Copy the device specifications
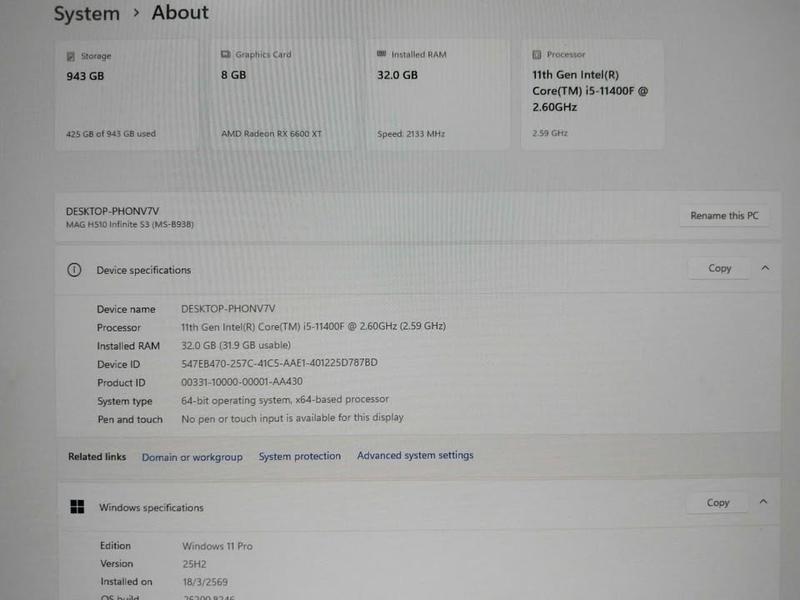 point(719,268)
